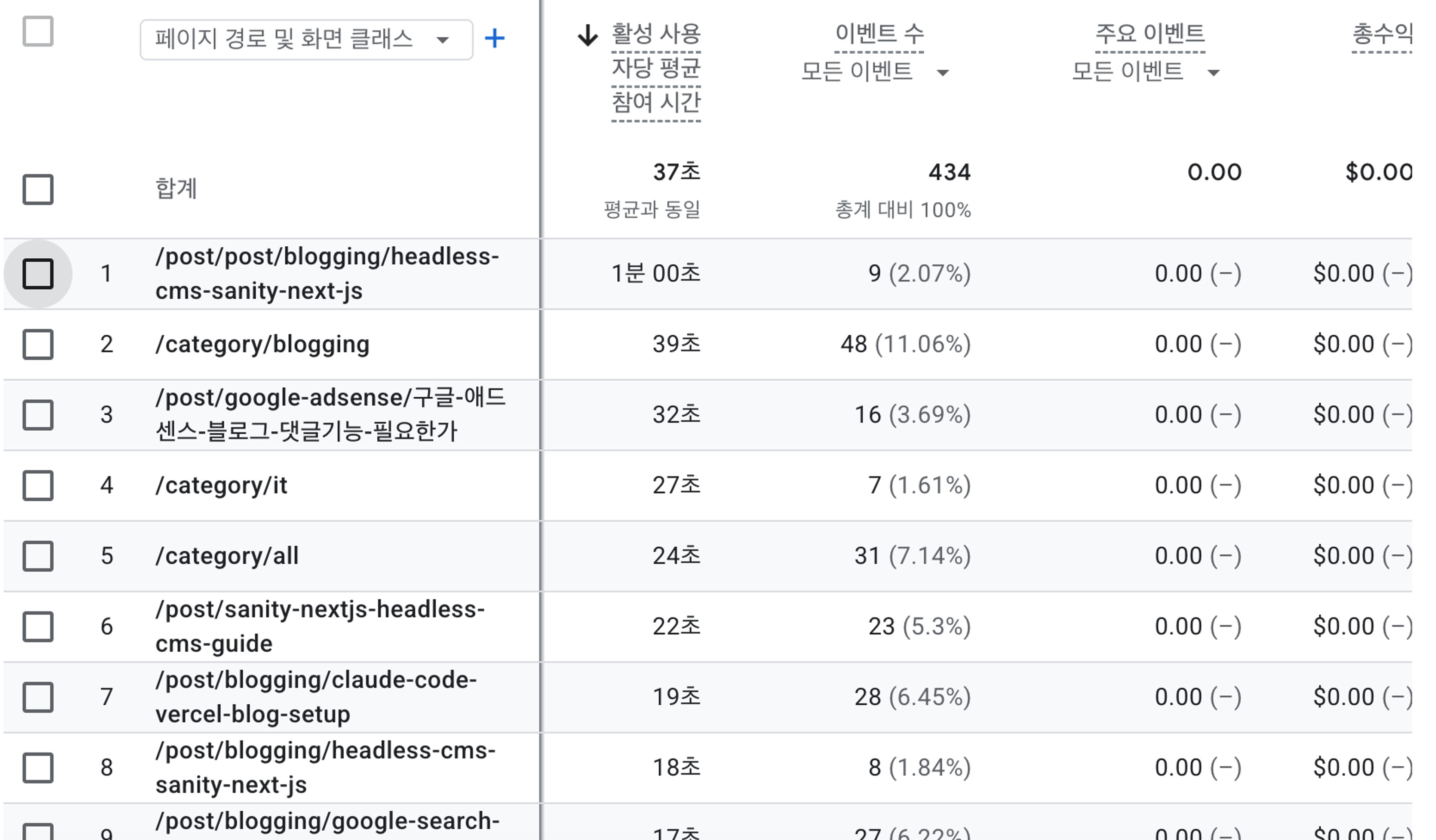Click the 48 (11.06%) event count cell
Image resolution: width=1436 pixels, height=840 pixels.
point(905,345)
